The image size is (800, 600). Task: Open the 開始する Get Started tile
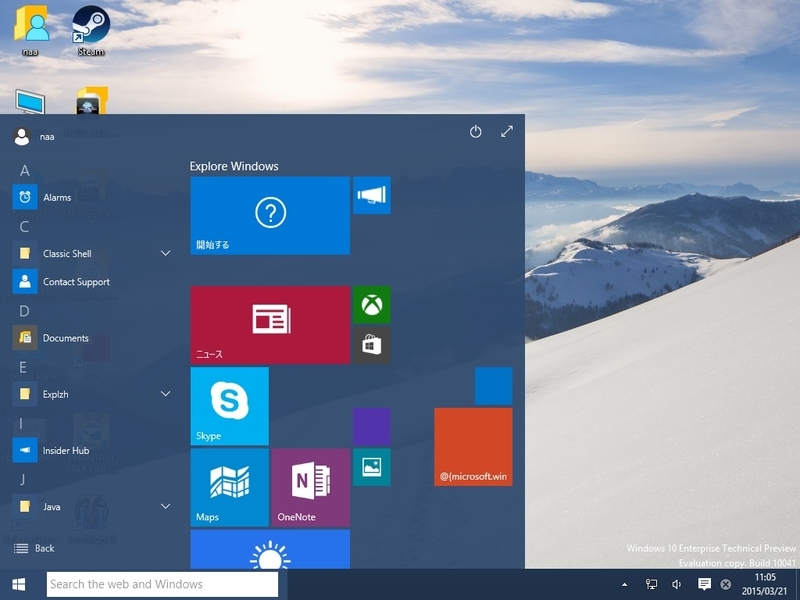(x=270, y=215)
